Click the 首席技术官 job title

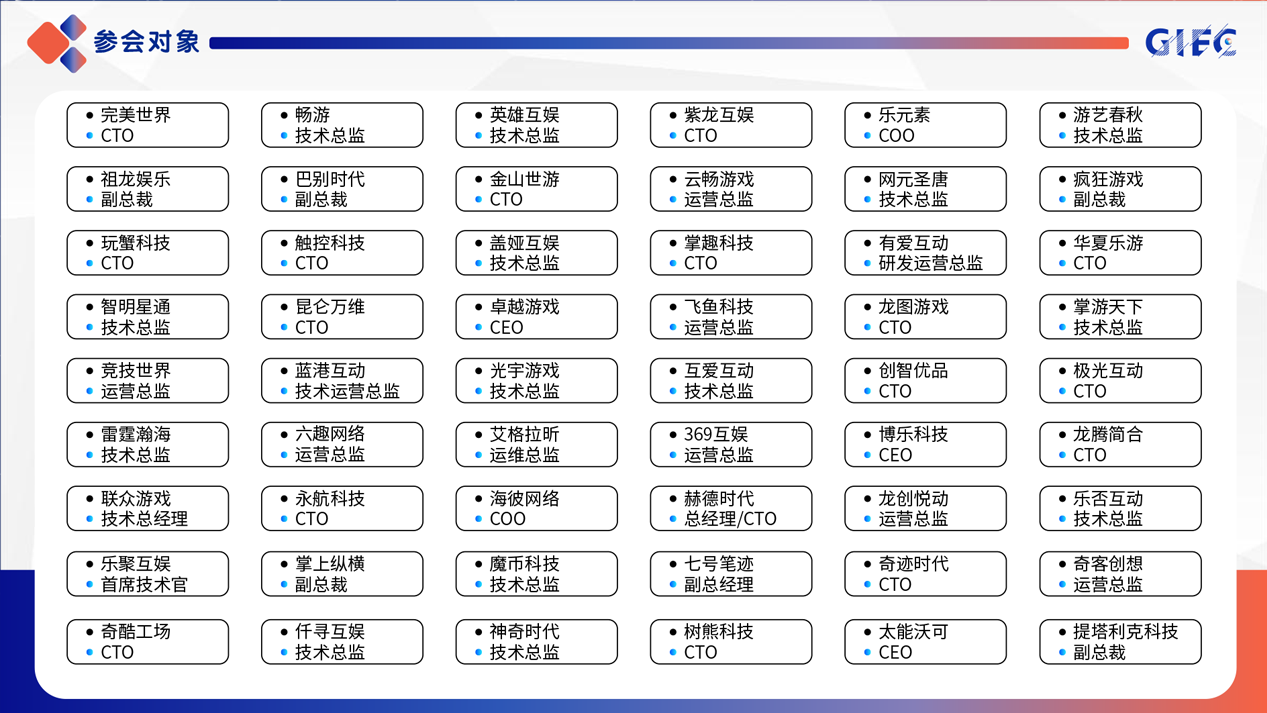[x=144, y=584]
